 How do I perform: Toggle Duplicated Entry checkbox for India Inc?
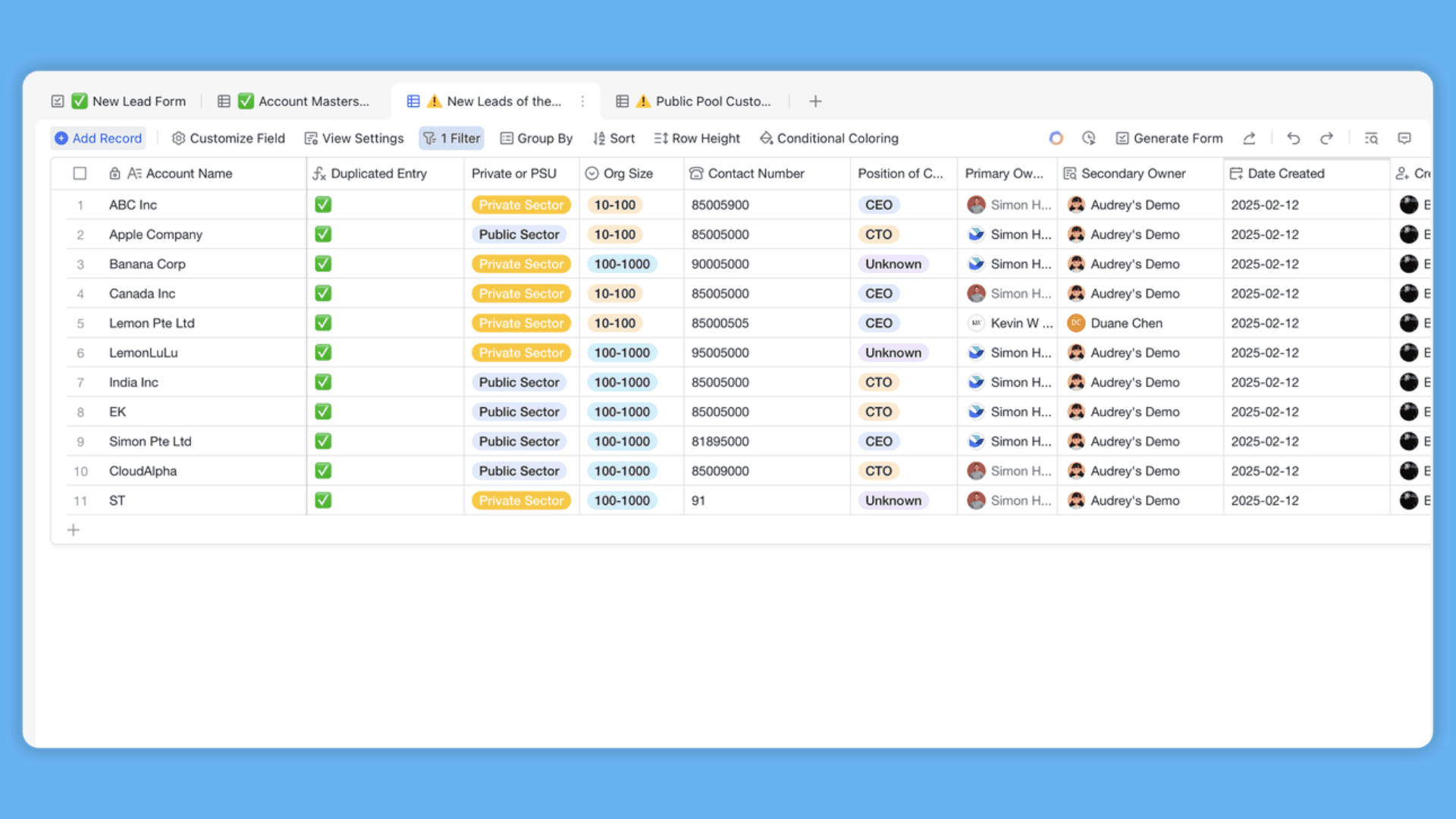point(323,382)
